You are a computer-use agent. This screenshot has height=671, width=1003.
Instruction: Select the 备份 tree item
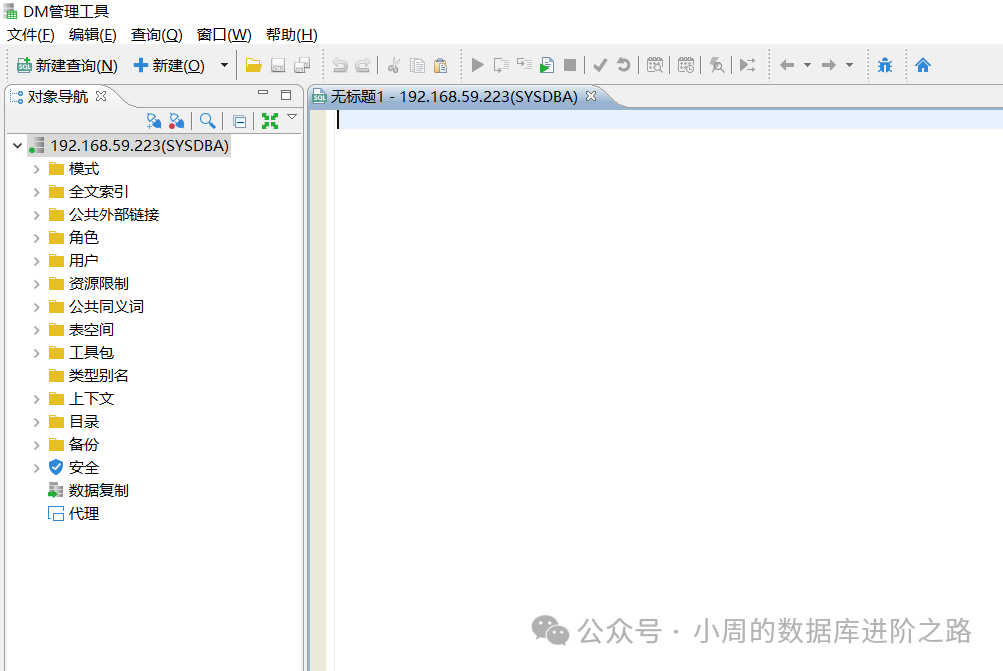pyautogui.click(x=84, y=445)
